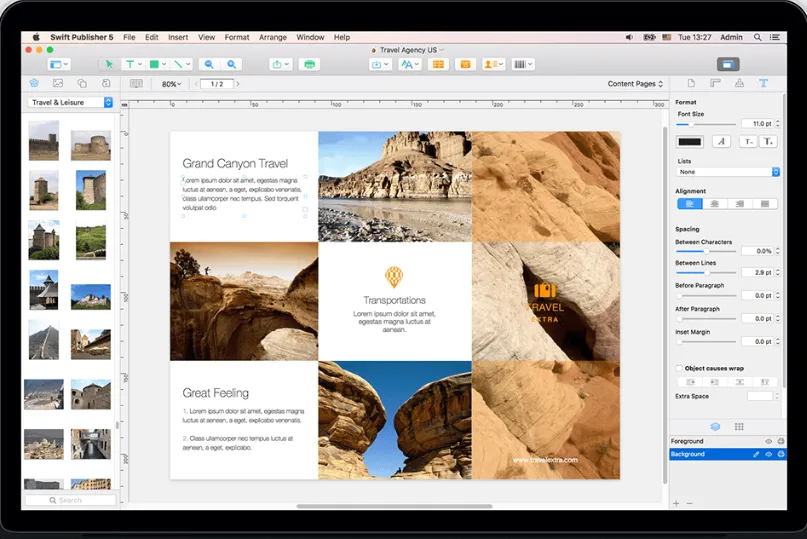The height and width of the screenshot is (539, 807).
Task: Select the green rectangle shape tool
Action: (154, 64)
